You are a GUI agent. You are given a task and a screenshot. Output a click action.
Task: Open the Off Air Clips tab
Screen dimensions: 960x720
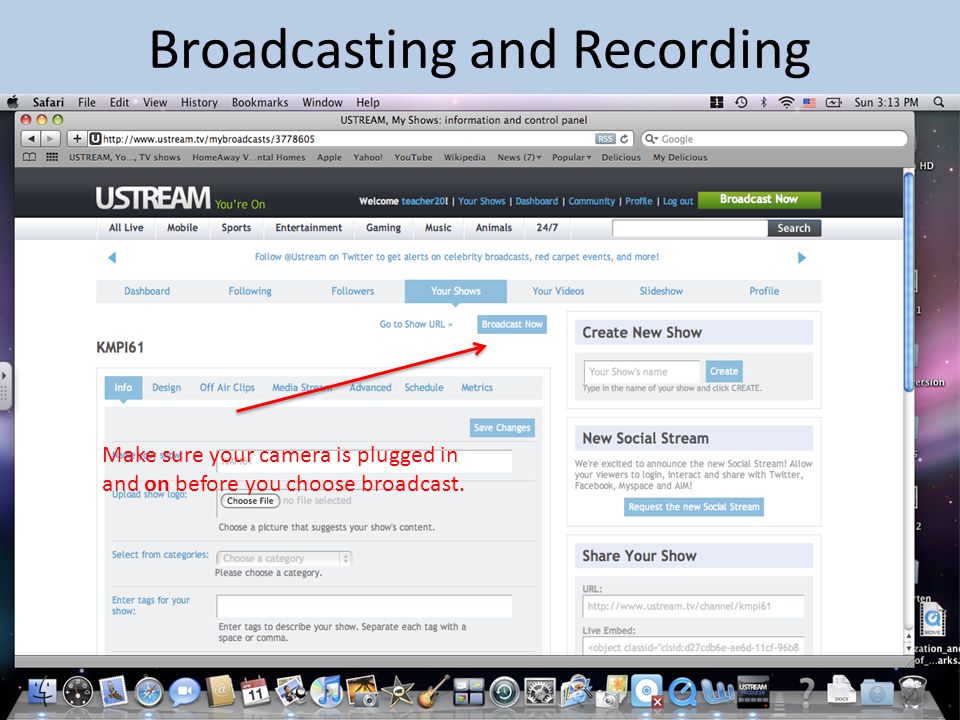point(227,388)
